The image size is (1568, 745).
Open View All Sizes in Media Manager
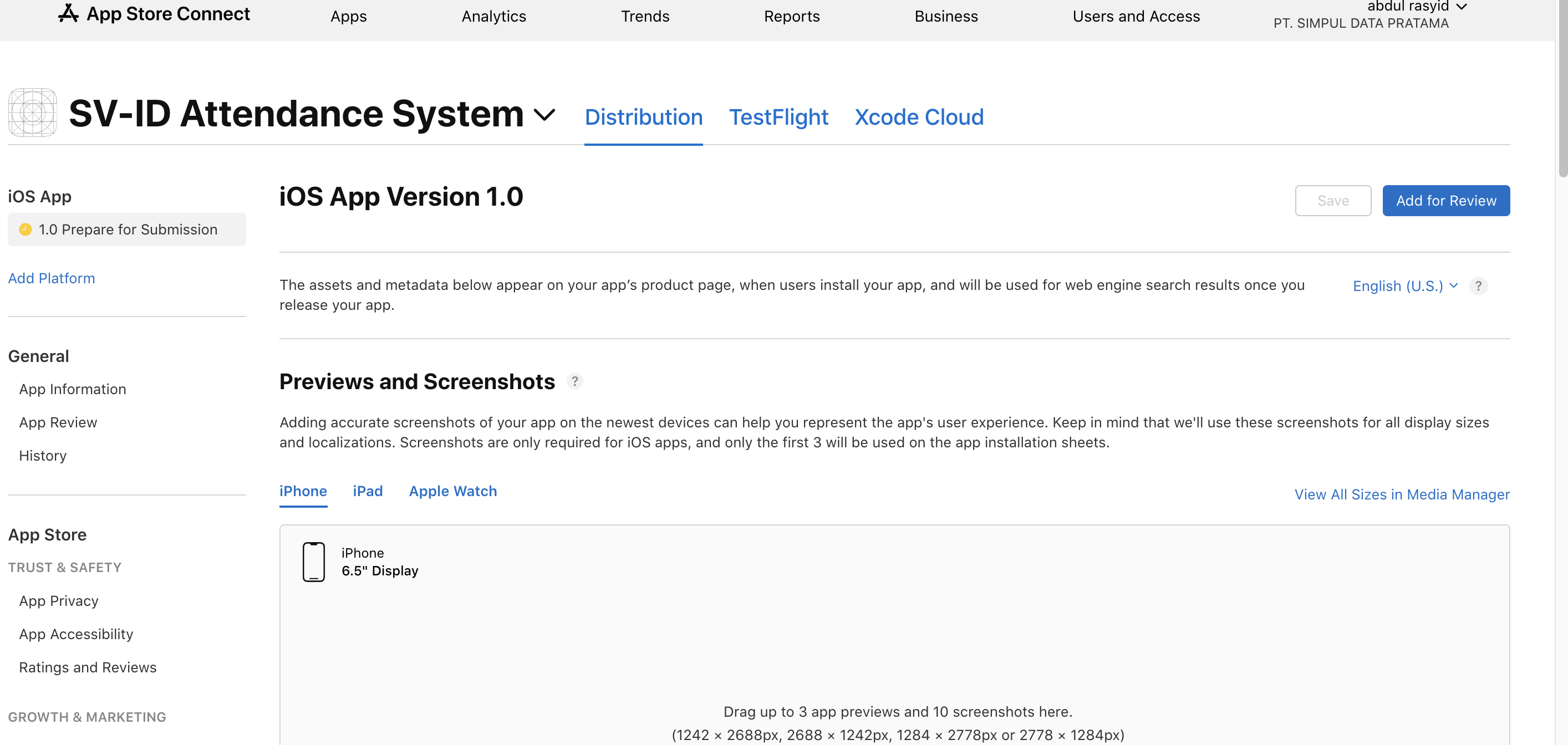click(x=1401, y=494)
